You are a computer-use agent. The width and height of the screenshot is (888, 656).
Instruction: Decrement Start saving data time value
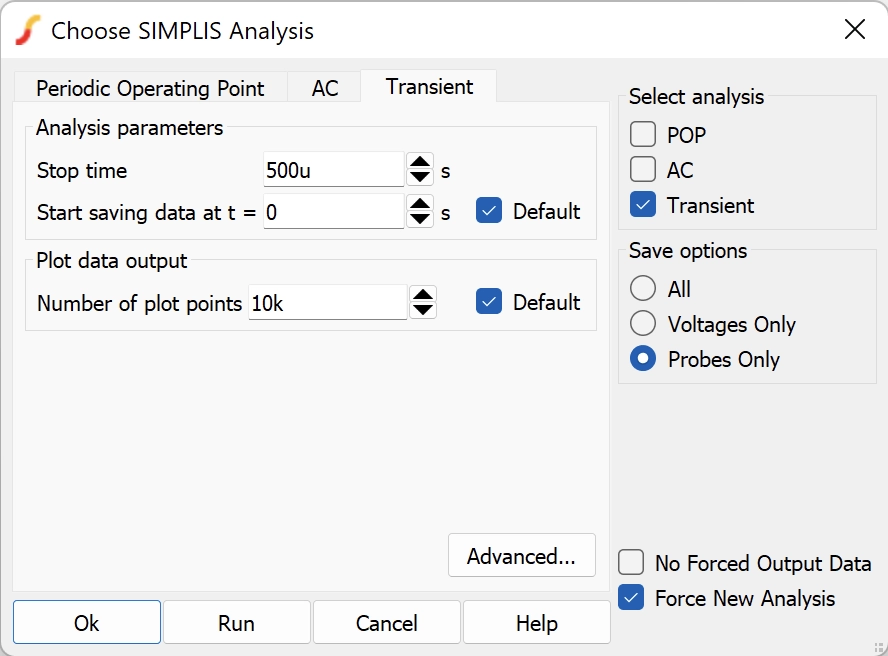point(420,219)
